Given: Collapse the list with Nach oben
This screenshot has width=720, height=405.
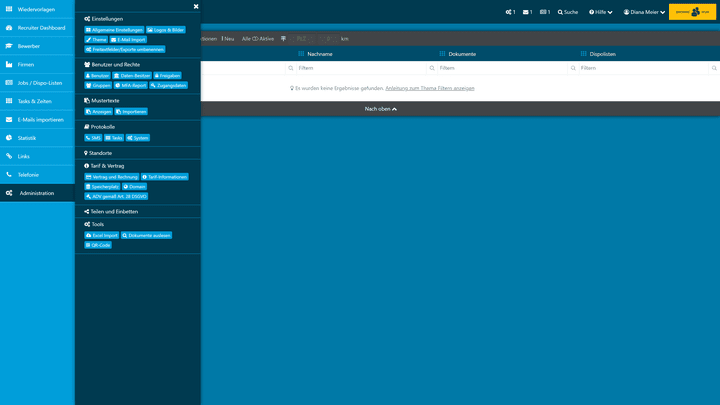Looking at the screenshot, I should pyautogui.click(x=381, y=108).
